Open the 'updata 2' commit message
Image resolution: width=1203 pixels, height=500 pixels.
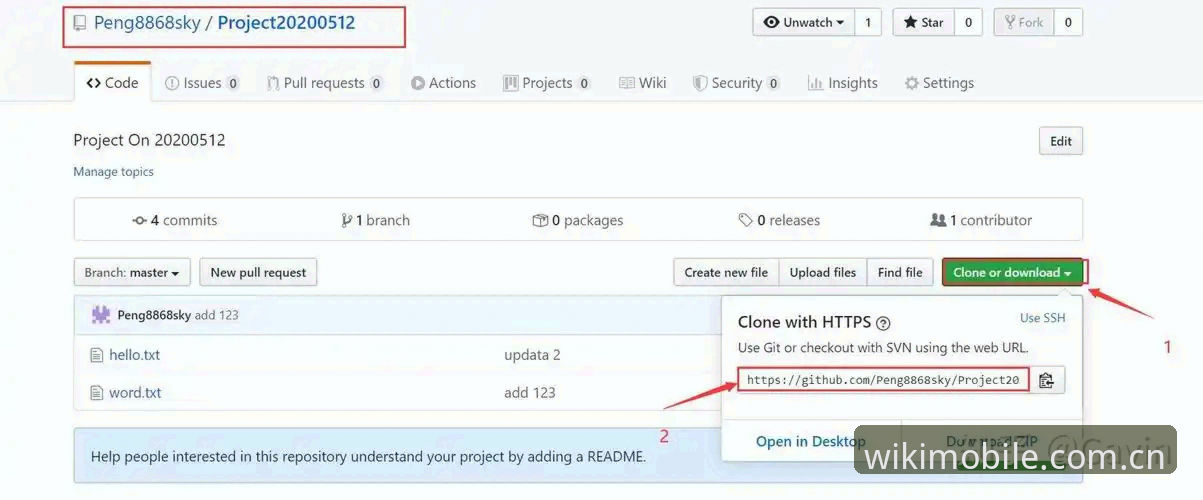(x=532, y=355)
